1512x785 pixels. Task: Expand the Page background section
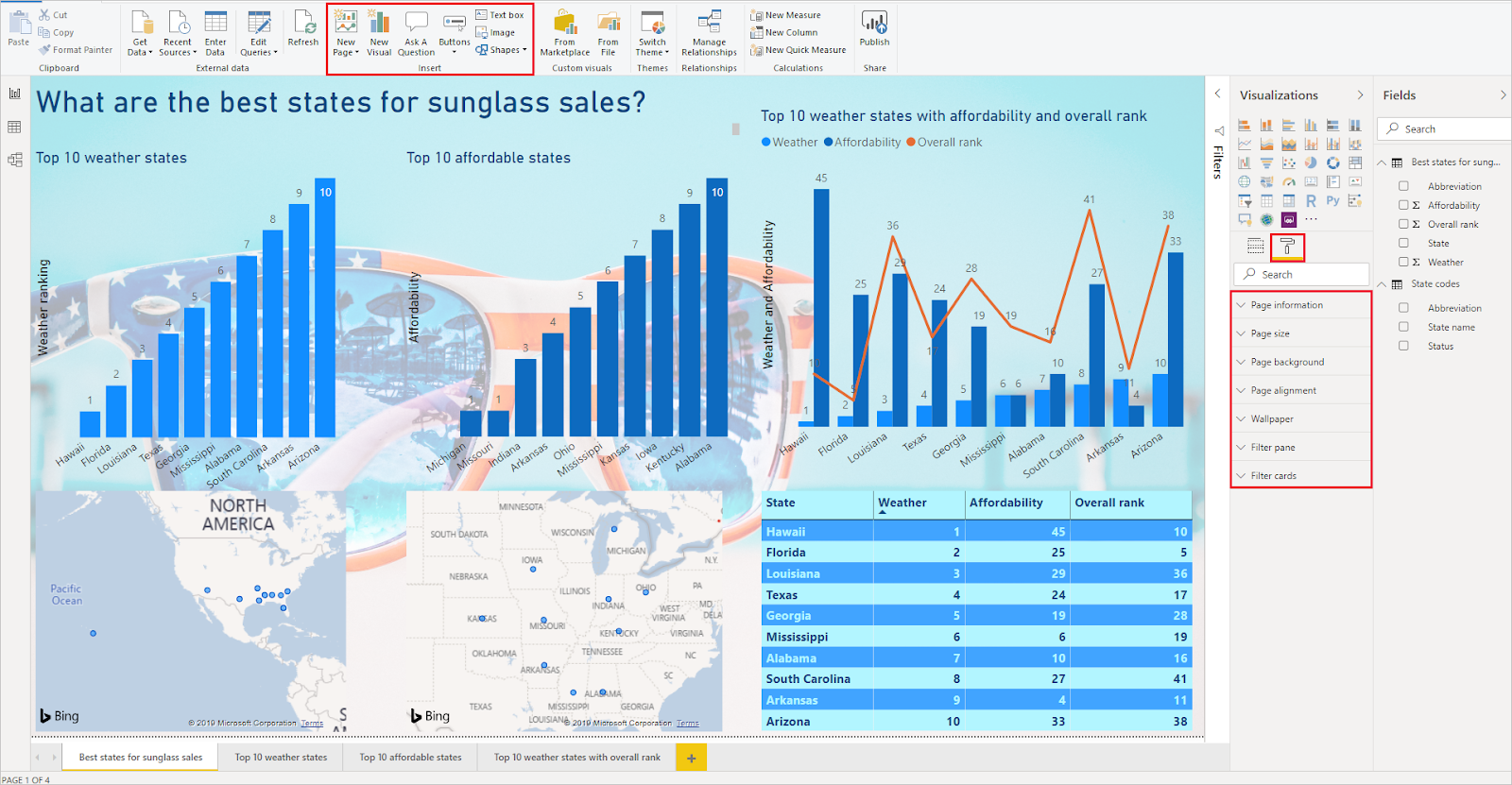1301,362
